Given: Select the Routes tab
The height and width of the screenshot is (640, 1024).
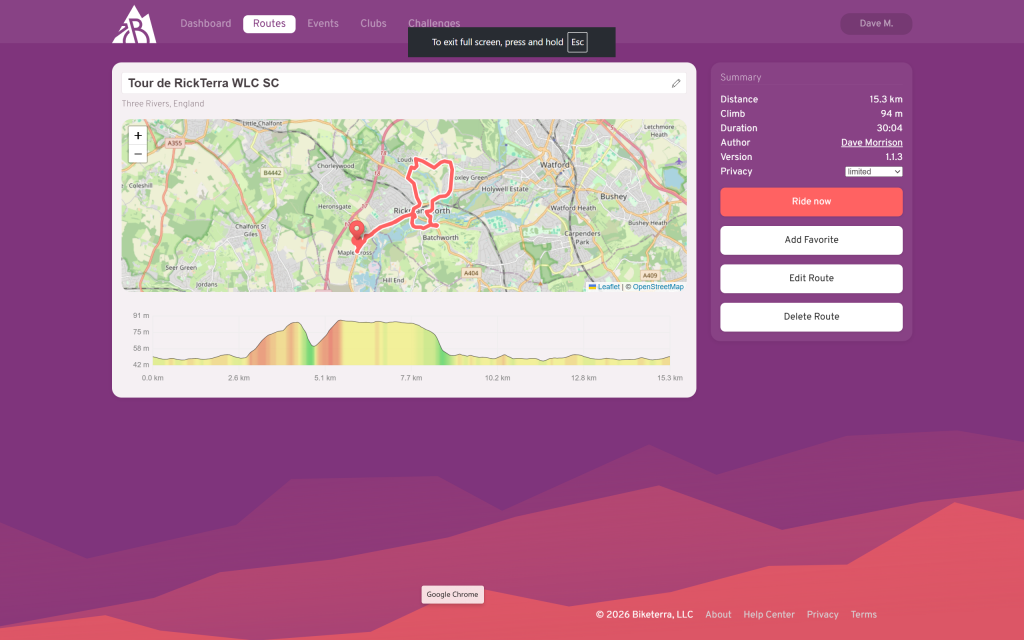Looking at the screenshot, I should coord(269,23).
